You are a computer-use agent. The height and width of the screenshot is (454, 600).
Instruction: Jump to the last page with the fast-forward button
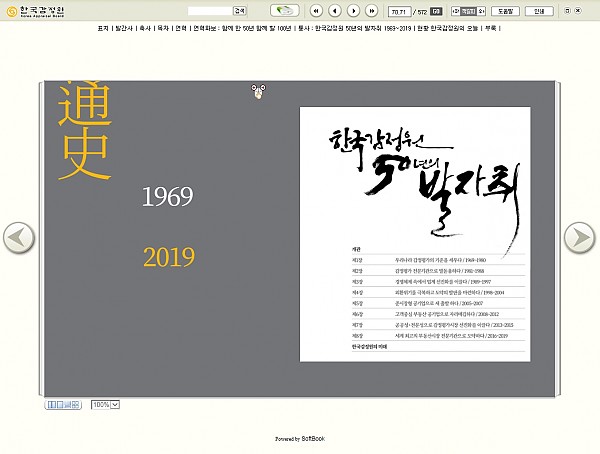click(x=372, y=11)
